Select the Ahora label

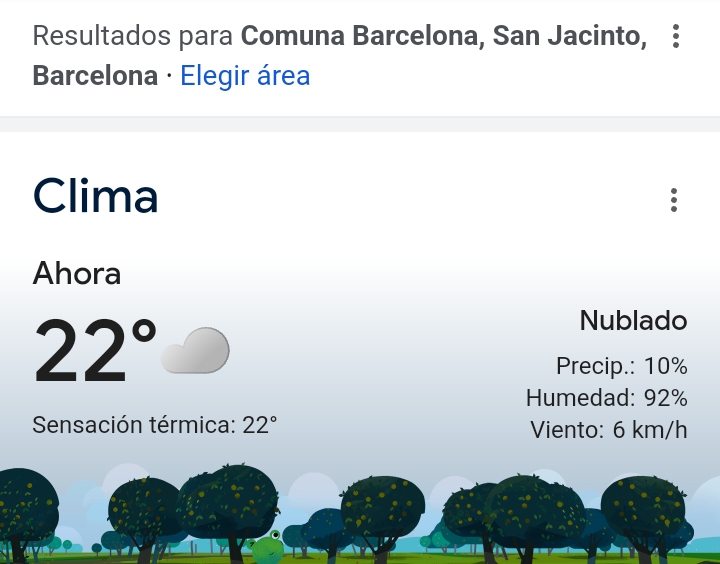point(77,273)
